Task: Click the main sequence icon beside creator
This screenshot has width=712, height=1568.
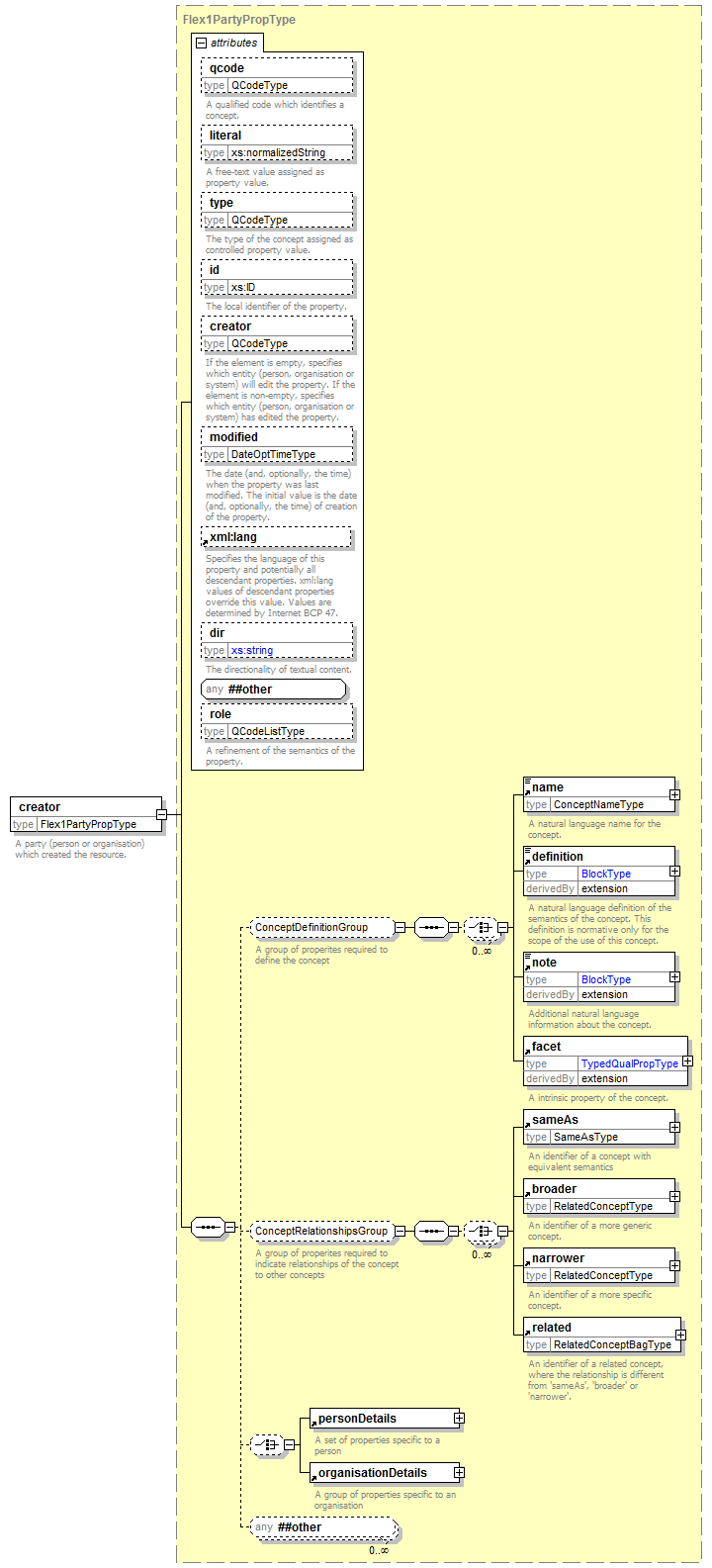Action: click(x=207, y=1227)
